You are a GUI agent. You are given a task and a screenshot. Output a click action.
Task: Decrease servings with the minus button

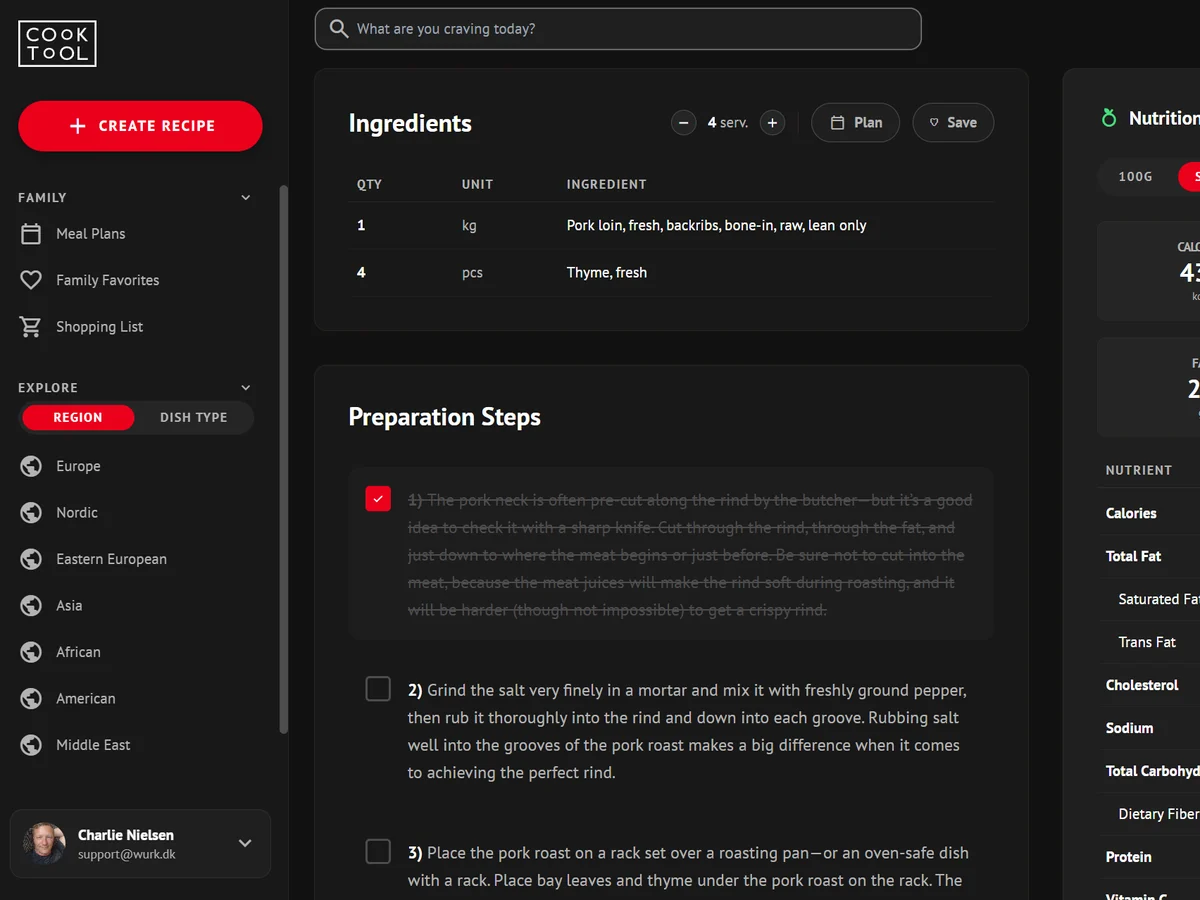[x=683, y=123]
